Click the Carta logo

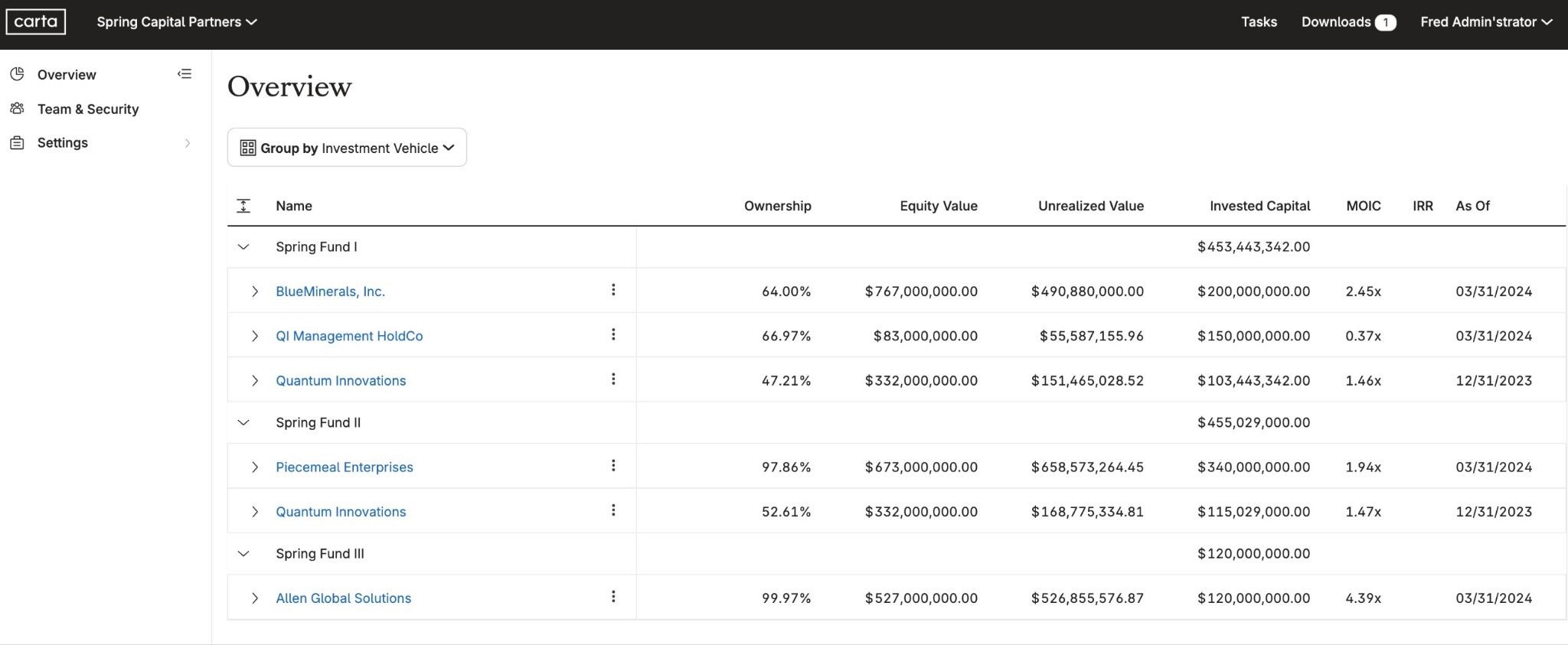(x=36, y=21)
